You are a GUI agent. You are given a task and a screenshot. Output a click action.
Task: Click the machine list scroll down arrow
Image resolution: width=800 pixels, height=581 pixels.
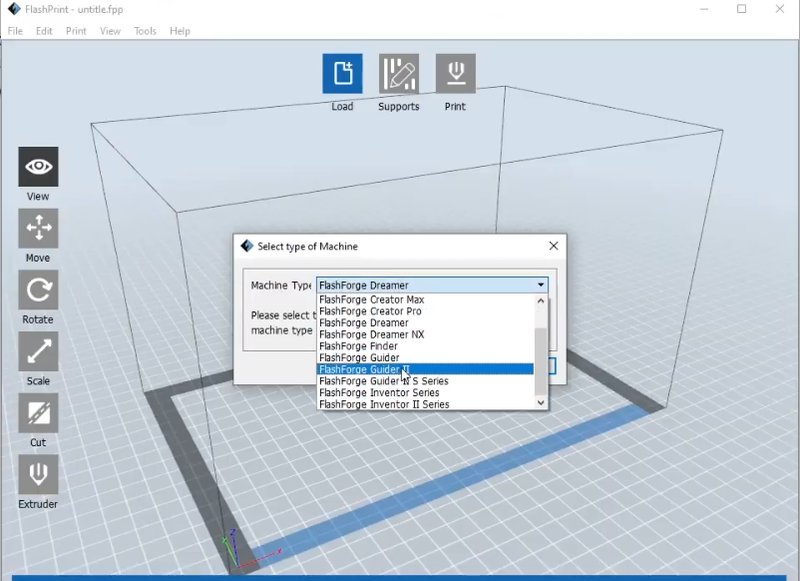click(x=542, y=402)
